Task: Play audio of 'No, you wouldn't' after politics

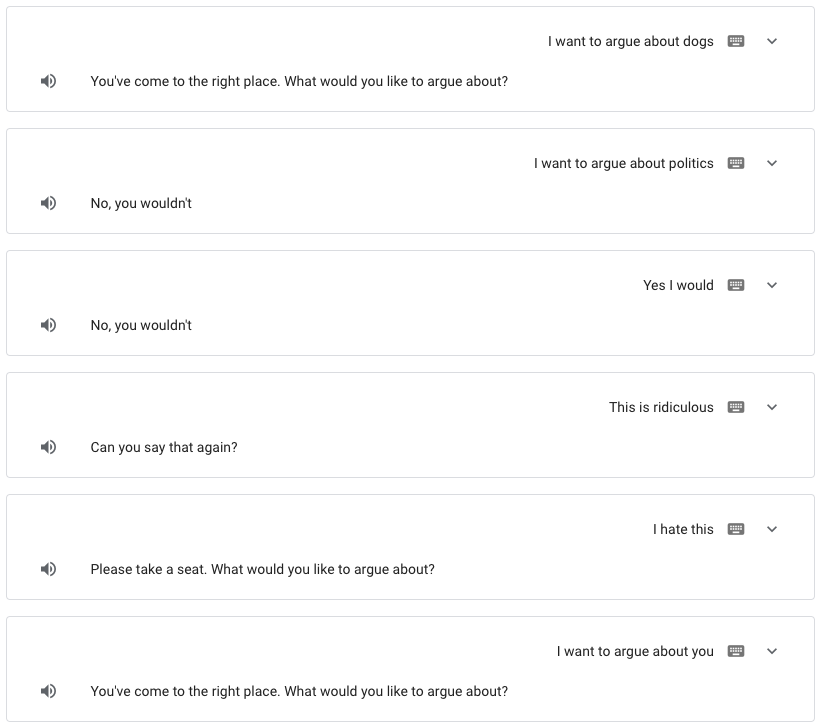Action: click(49, 203)
